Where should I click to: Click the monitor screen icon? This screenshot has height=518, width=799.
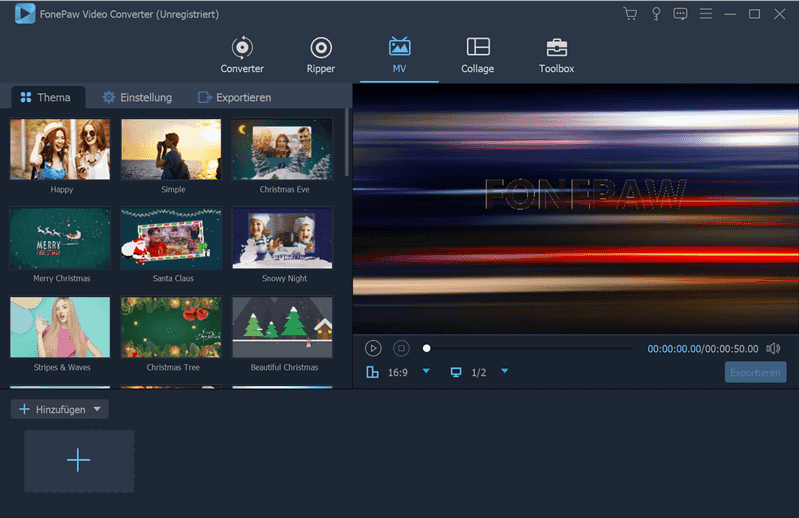[456, 372]
